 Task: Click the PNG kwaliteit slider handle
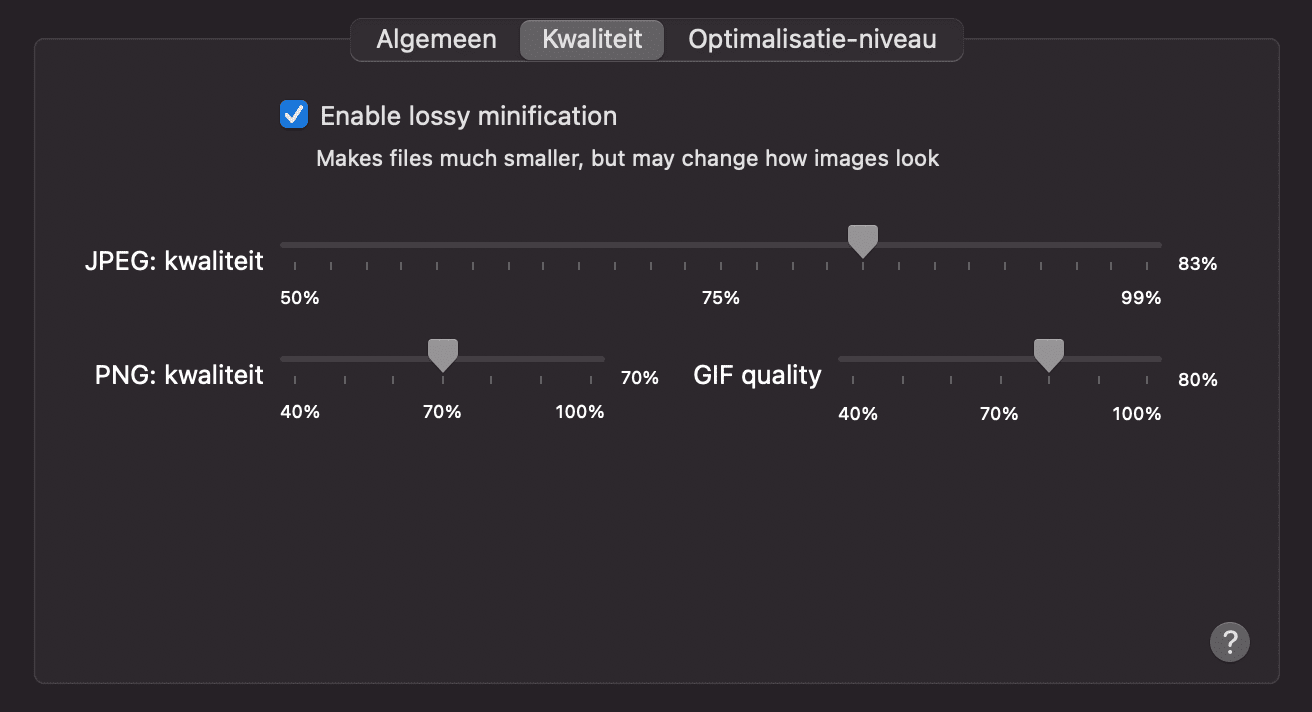442,355
